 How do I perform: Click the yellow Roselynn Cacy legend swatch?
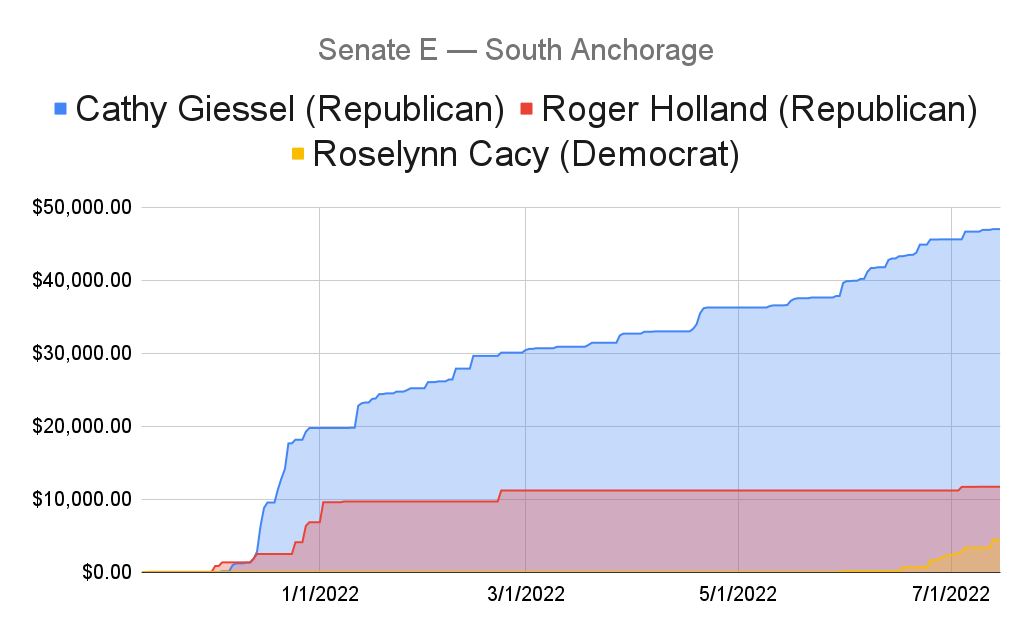[297, 154]
